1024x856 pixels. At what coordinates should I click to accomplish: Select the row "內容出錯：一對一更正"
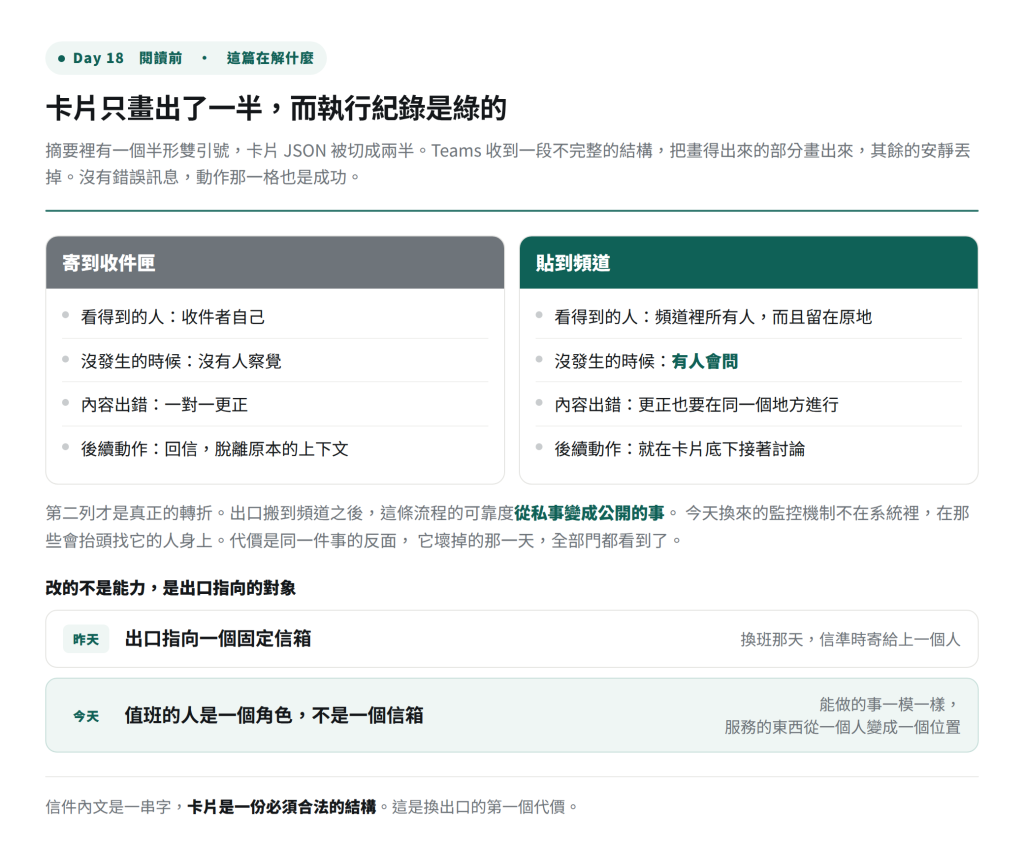pos(275,405)
